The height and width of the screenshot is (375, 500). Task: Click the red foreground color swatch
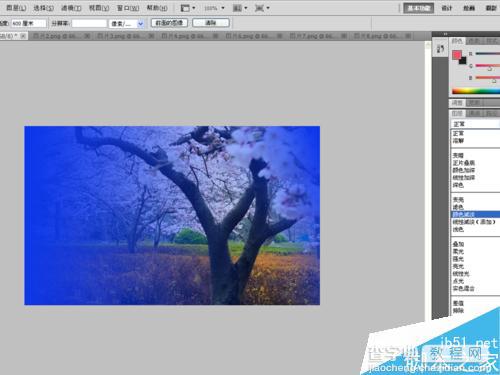point(456,55)
